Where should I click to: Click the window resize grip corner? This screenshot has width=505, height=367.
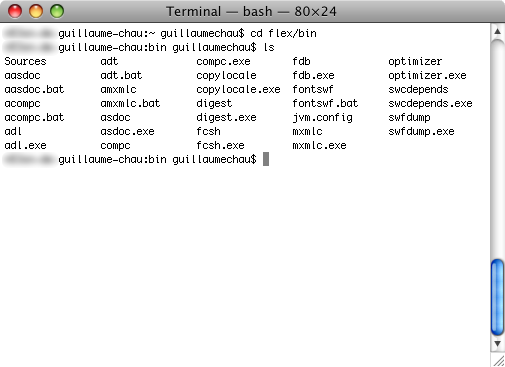pyautogui.click(x=498, y=360)
